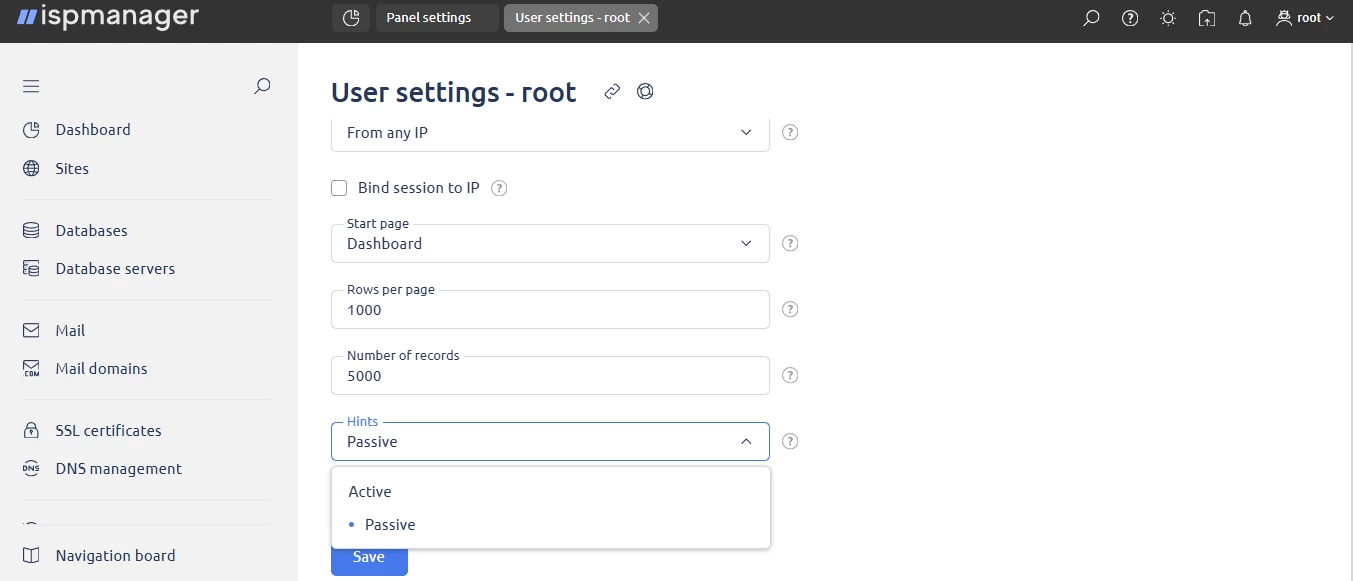
Task: Open the help question mark icon
Action: (x=1129, y=17)
